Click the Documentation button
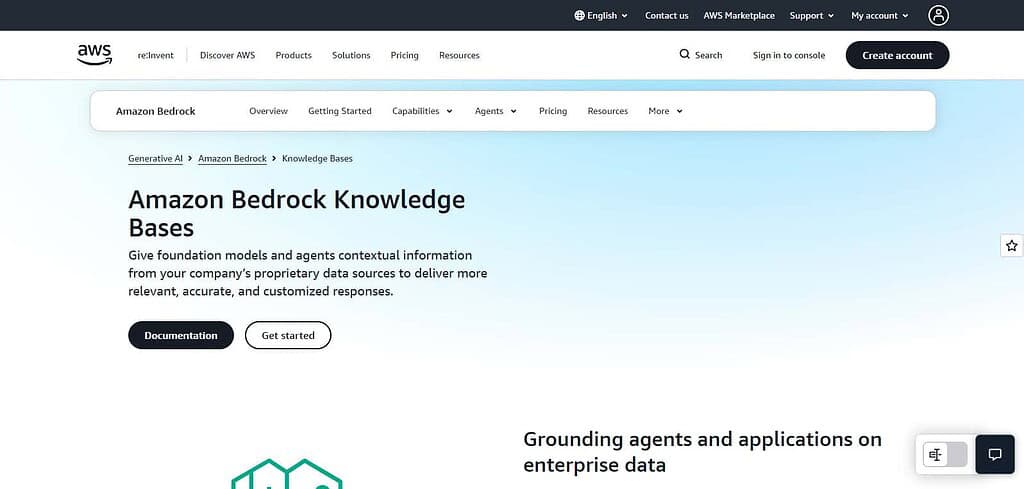Screen dimensions: 1024x489 (181, 335)
